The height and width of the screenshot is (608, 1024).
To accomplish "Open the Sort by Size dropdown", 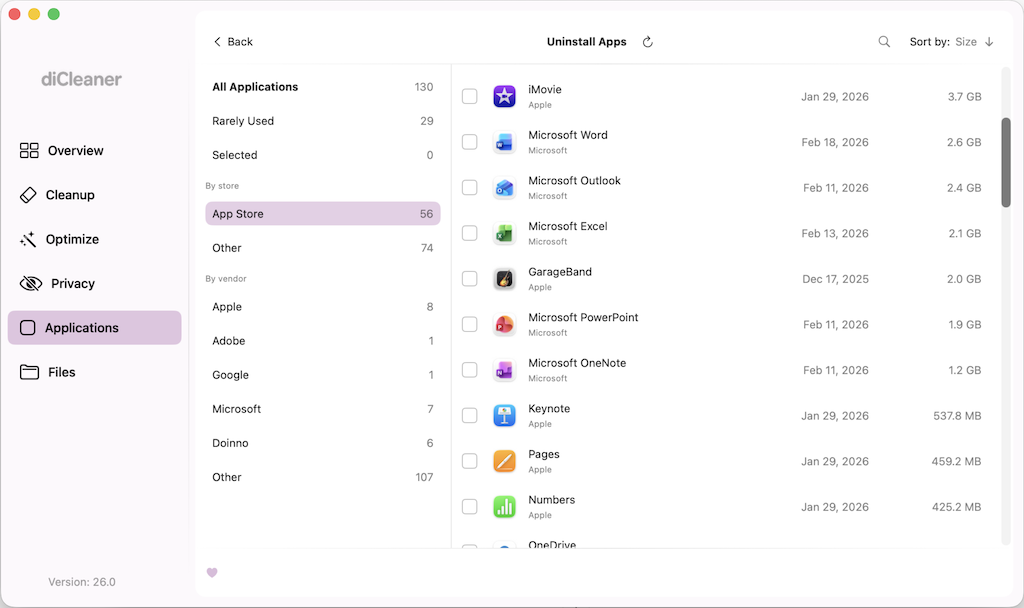I will pos(965,42).
